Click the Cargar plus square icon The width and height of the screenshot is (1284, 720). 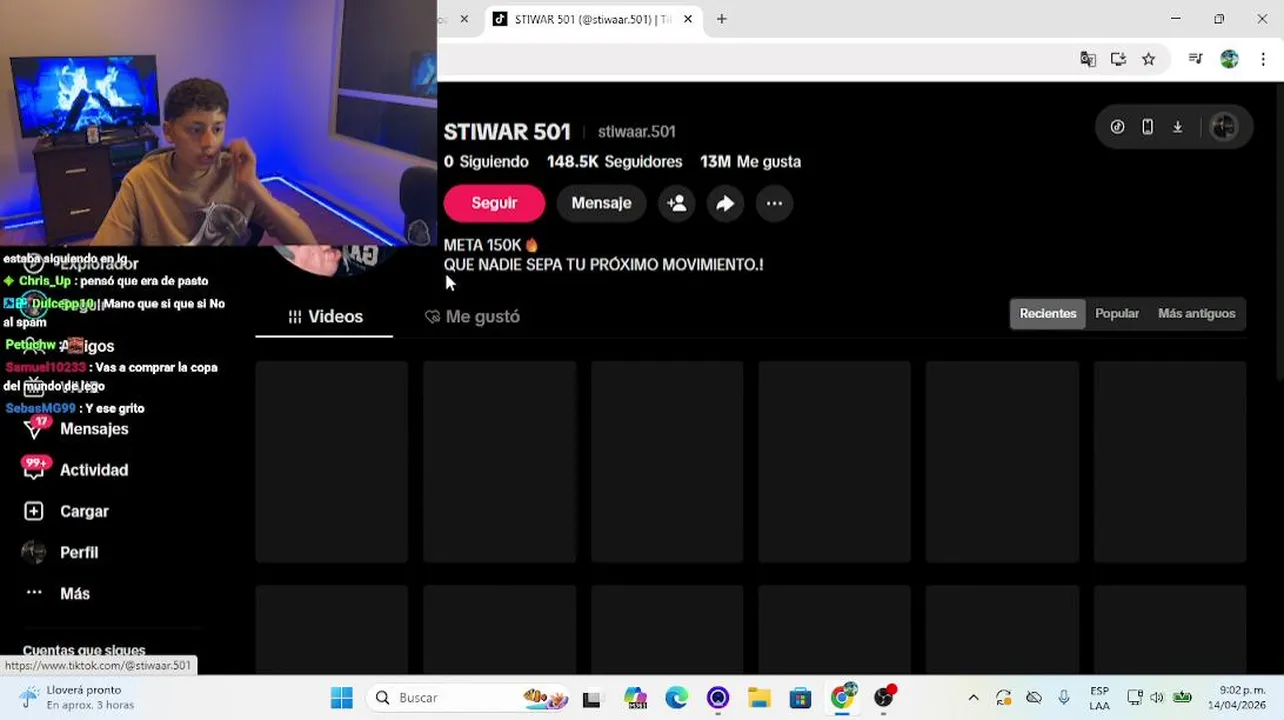34,511
